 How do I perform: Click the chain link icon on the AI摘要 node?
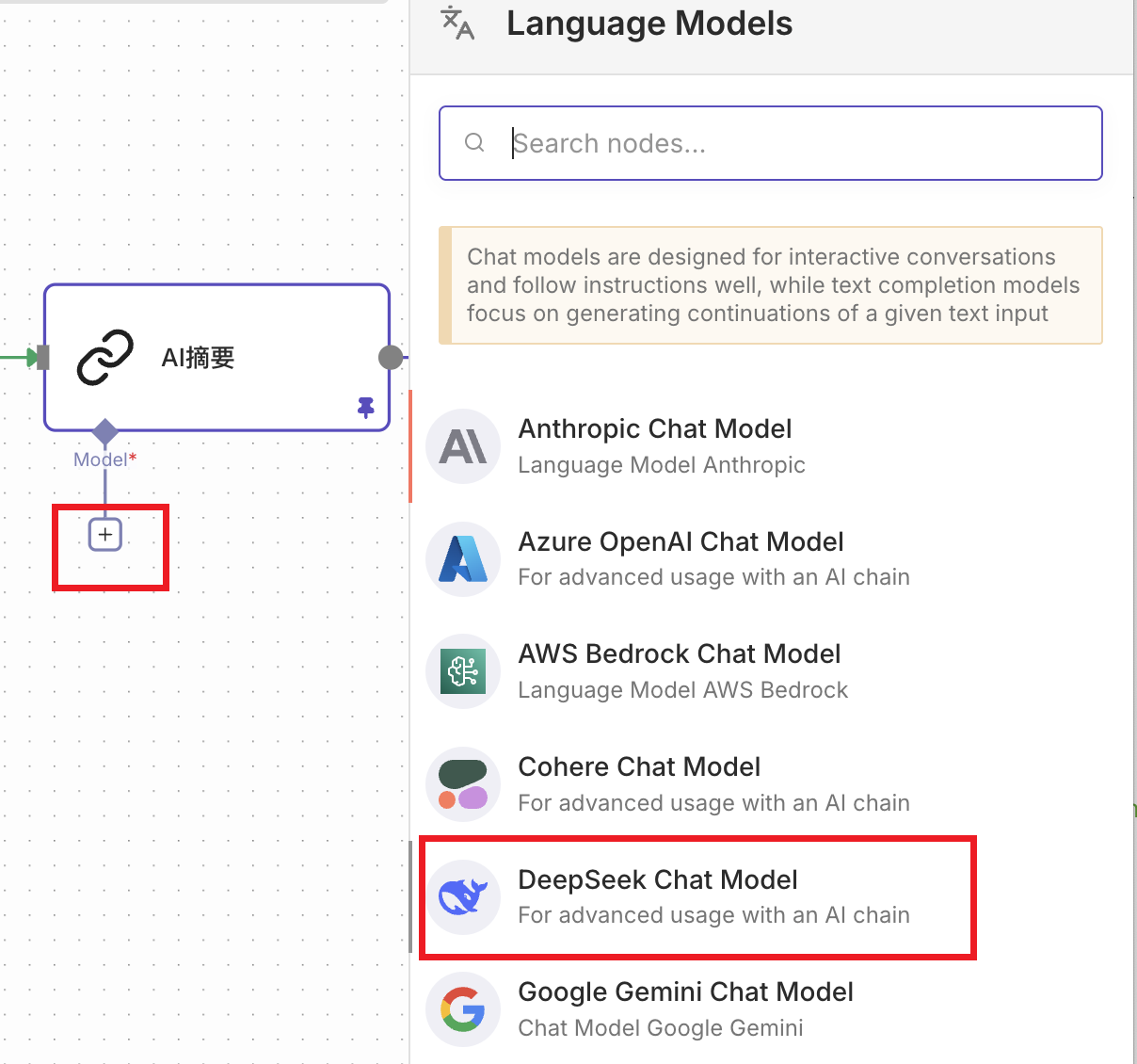click(x=105, y=358)
